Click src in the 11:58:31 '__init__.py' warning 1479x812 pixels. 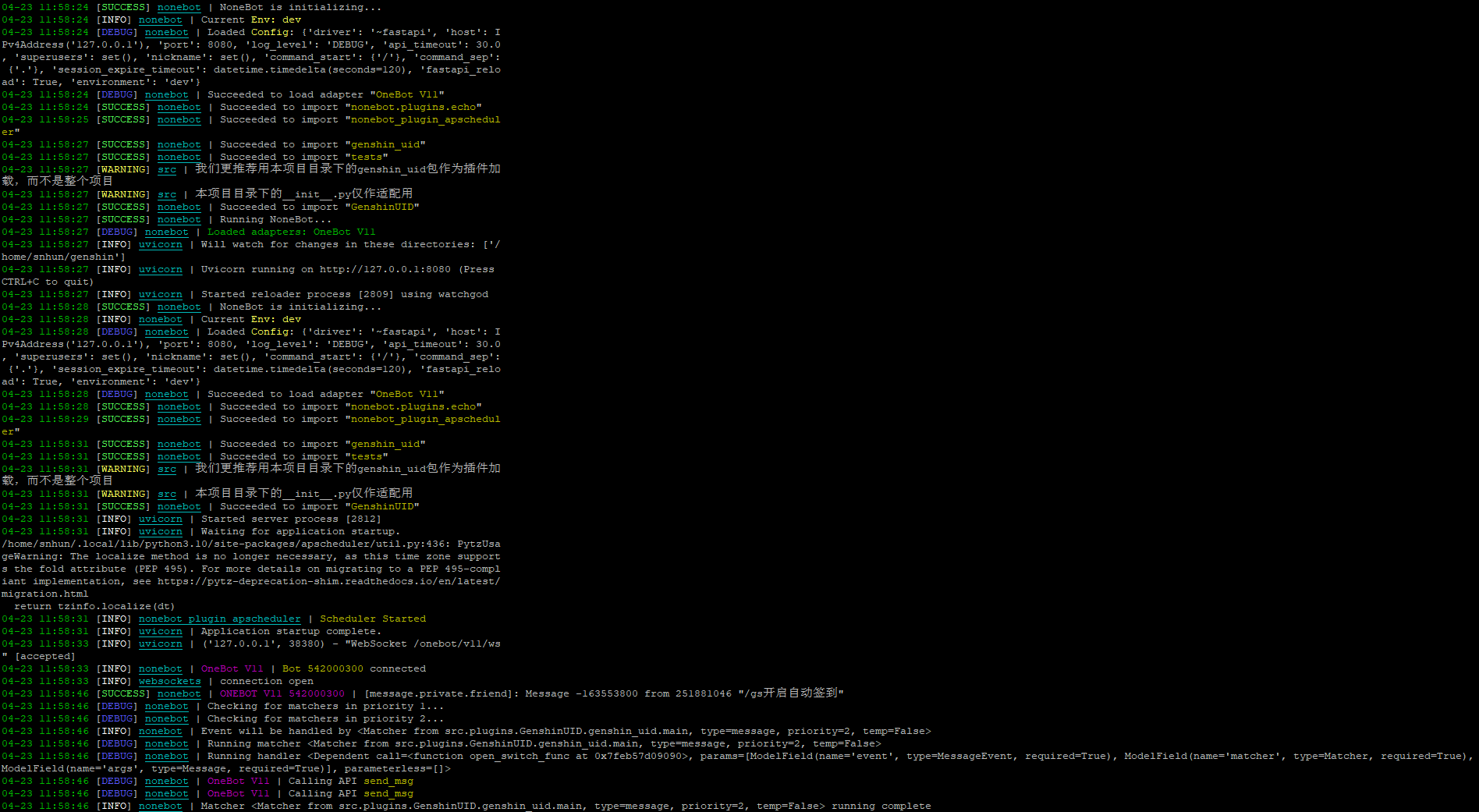tap(167, 494)
